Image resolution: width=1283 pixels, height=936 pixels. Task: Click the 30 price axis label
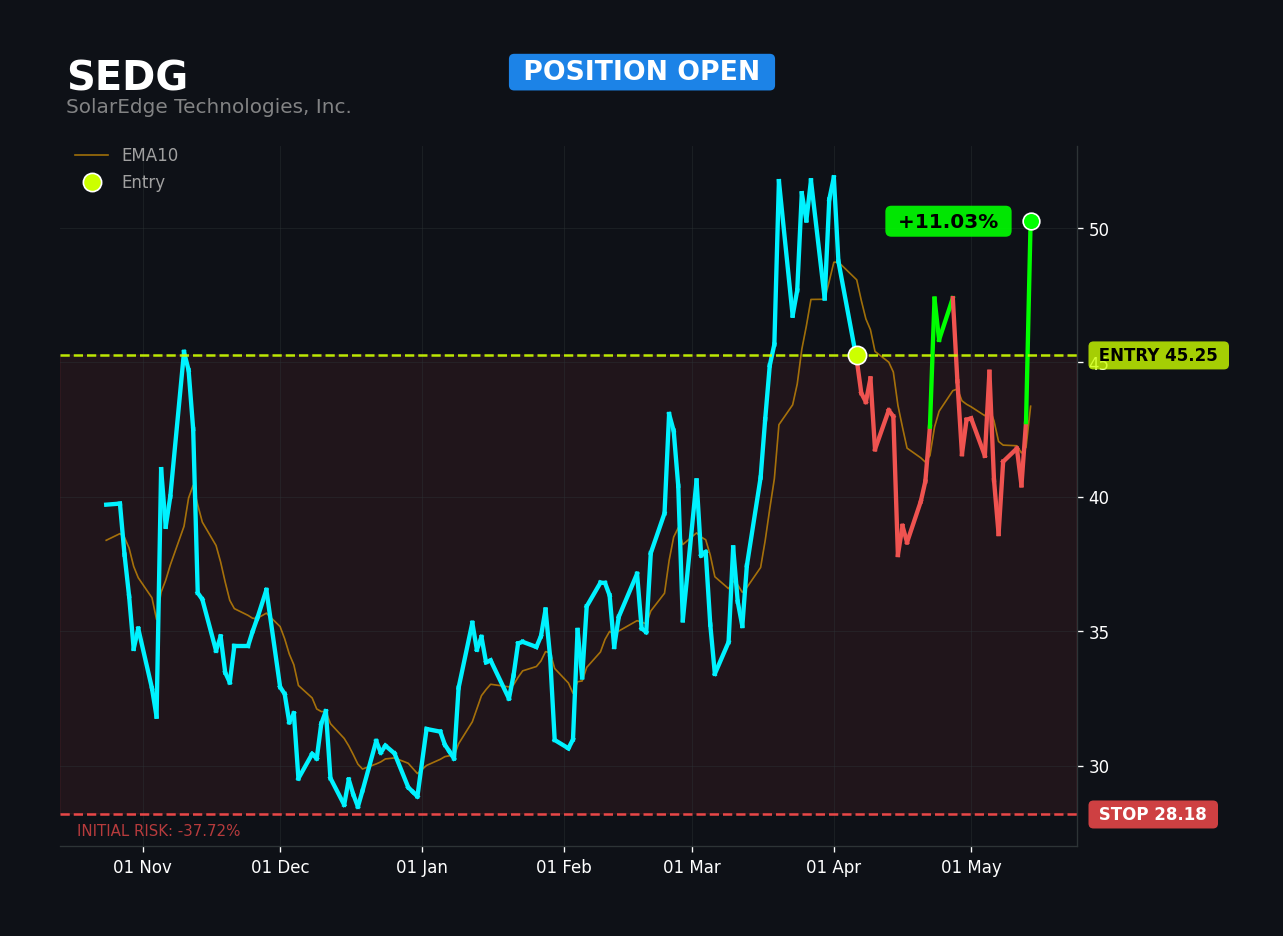1099,766
